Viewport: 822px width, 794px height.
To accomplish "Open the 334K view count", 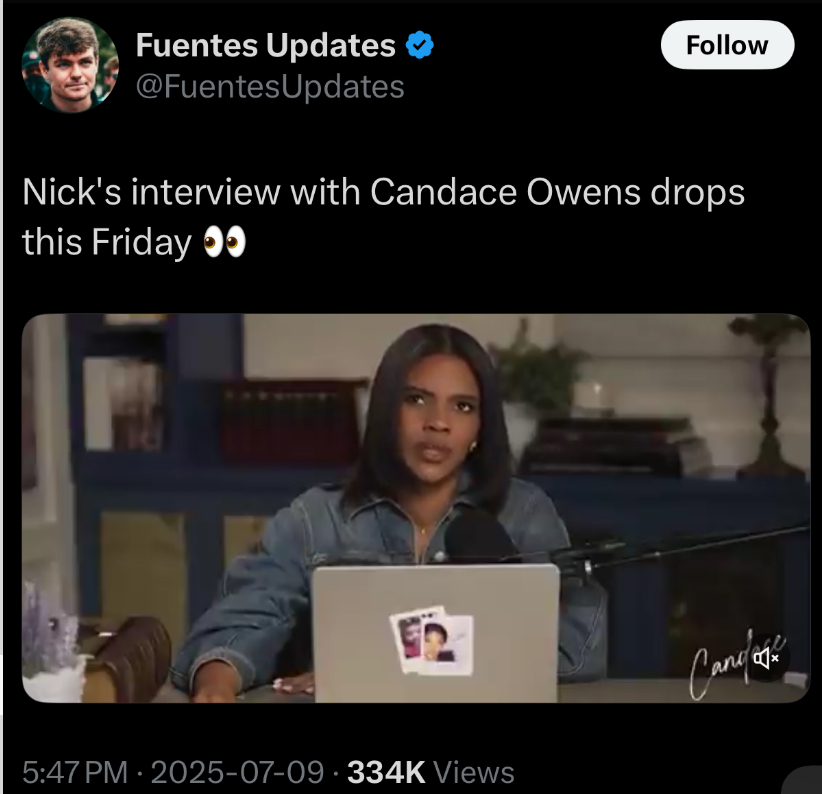I will coord(386,772).
